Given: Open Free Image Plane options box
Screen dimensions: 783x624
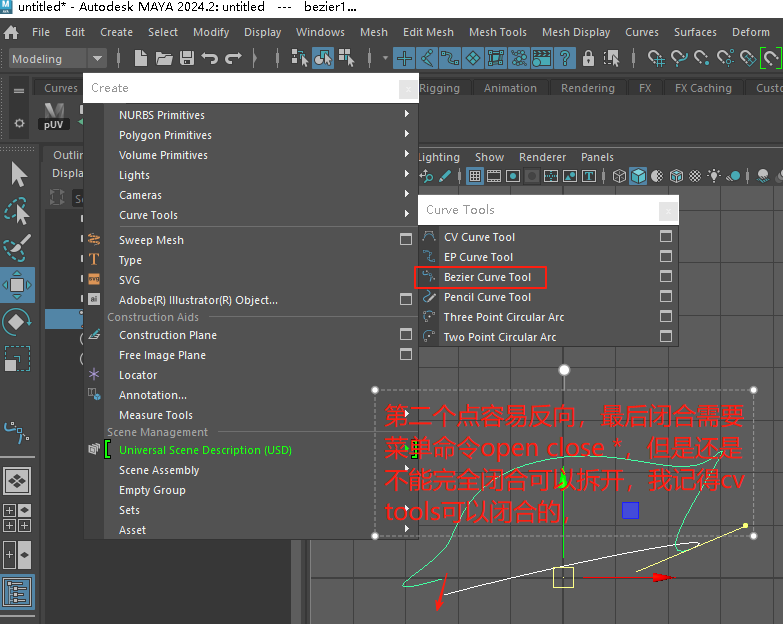Looking at the screenshot, I should point(406,354).
